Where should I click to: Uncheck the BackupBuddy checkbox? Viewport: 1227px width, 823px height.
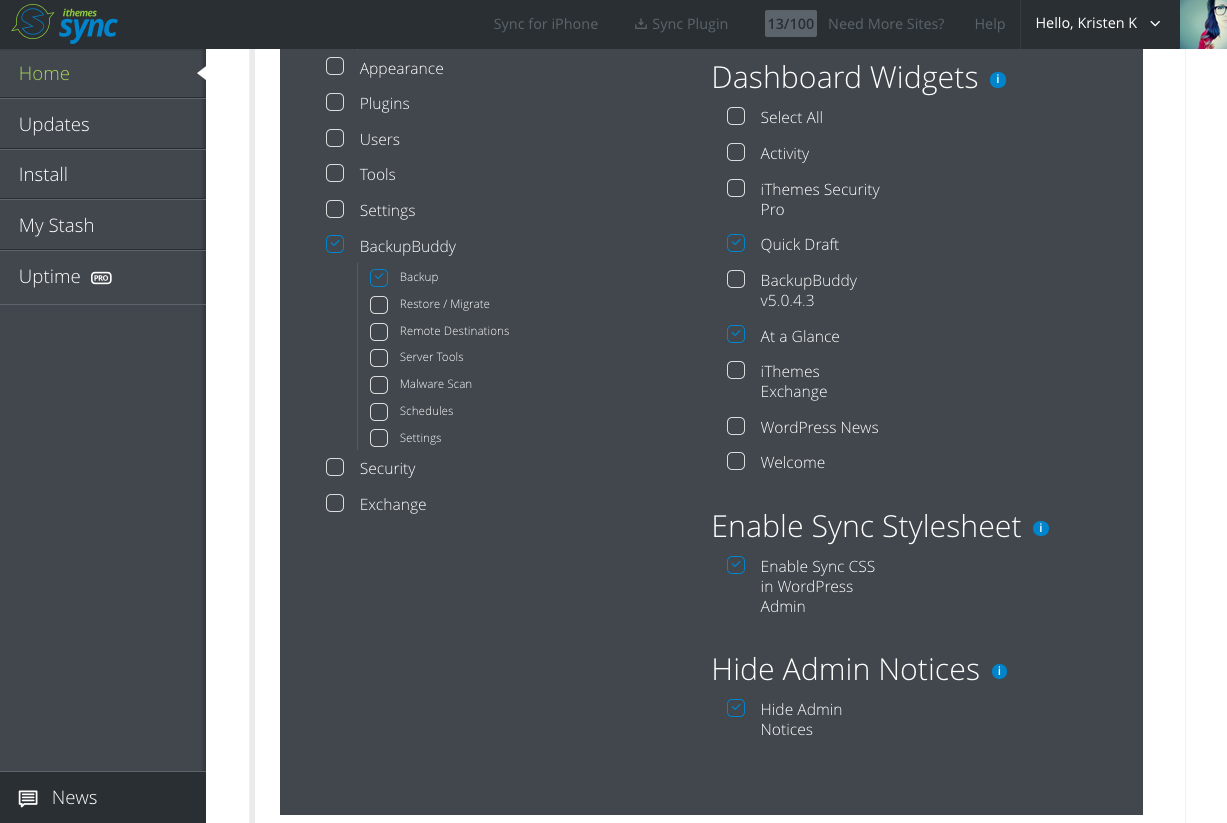click(x=335, y=244)
